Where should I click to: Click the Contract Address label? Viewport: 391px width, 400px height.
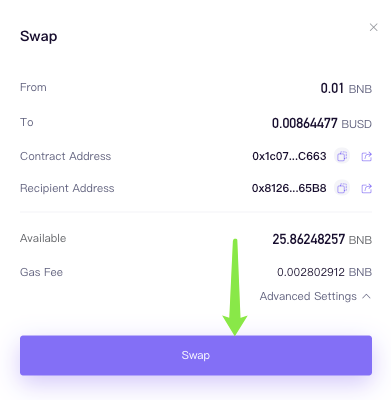(65, 156)
